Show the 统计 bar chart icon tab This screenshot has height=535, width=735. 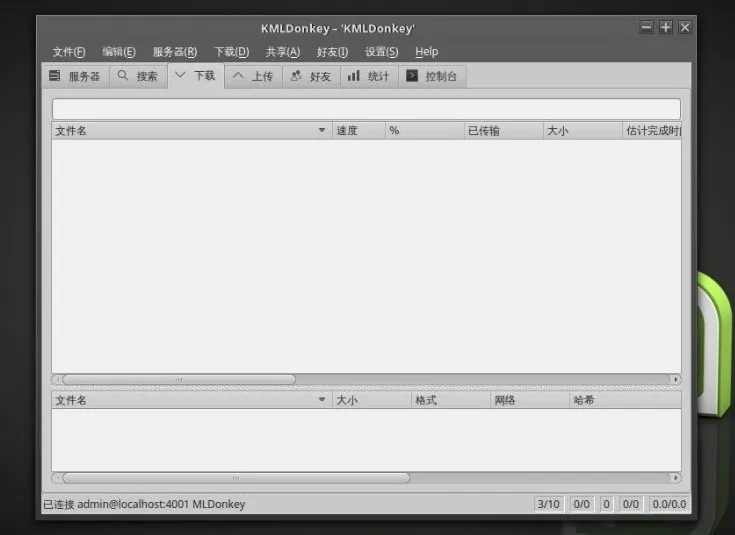tap(369, 76)
